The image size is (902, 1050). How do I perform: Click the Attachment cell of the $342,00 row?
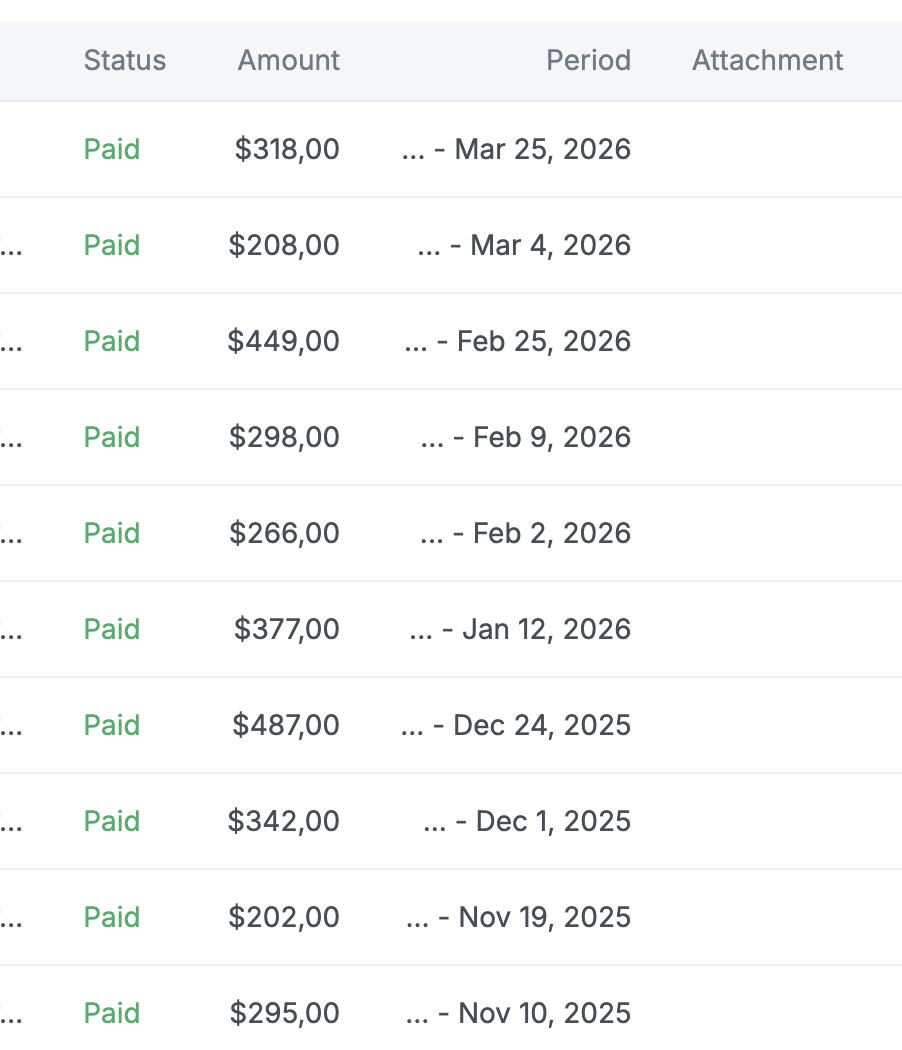[766, 821]
